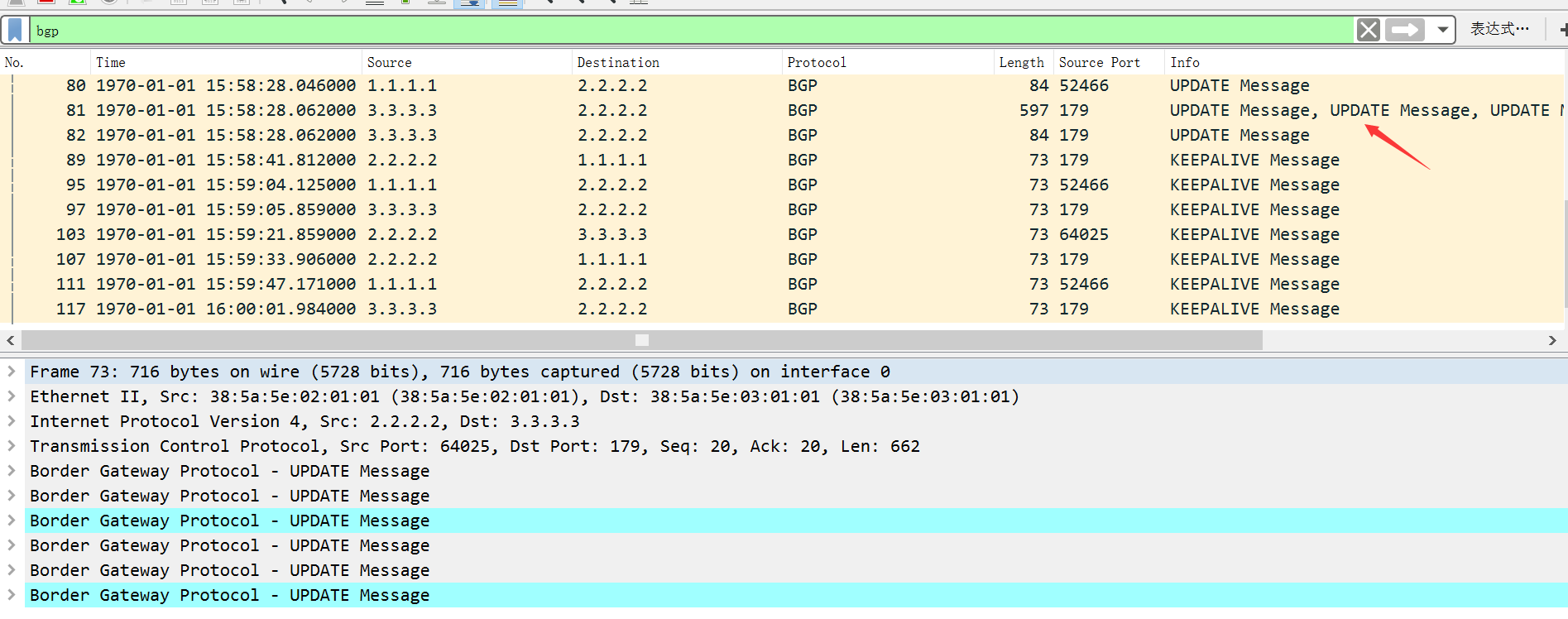This screenshot has height=619, width=1568.
Task: Select the packet with length 597
Action: (782, 111)
